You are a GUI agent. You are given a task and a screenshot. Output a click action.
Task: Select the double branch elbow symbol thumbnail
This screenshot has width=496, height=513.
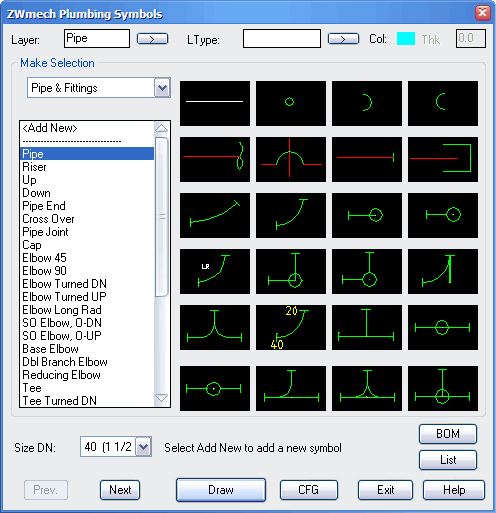click(215, 327)
